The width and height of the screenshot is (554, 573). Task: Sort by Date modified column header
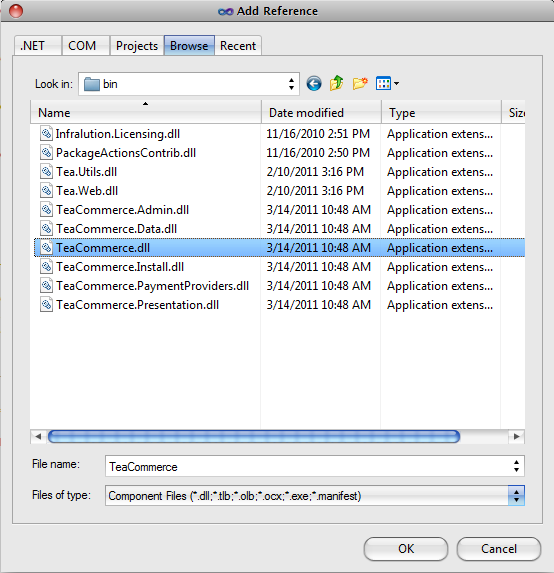(x=322, y=112)
